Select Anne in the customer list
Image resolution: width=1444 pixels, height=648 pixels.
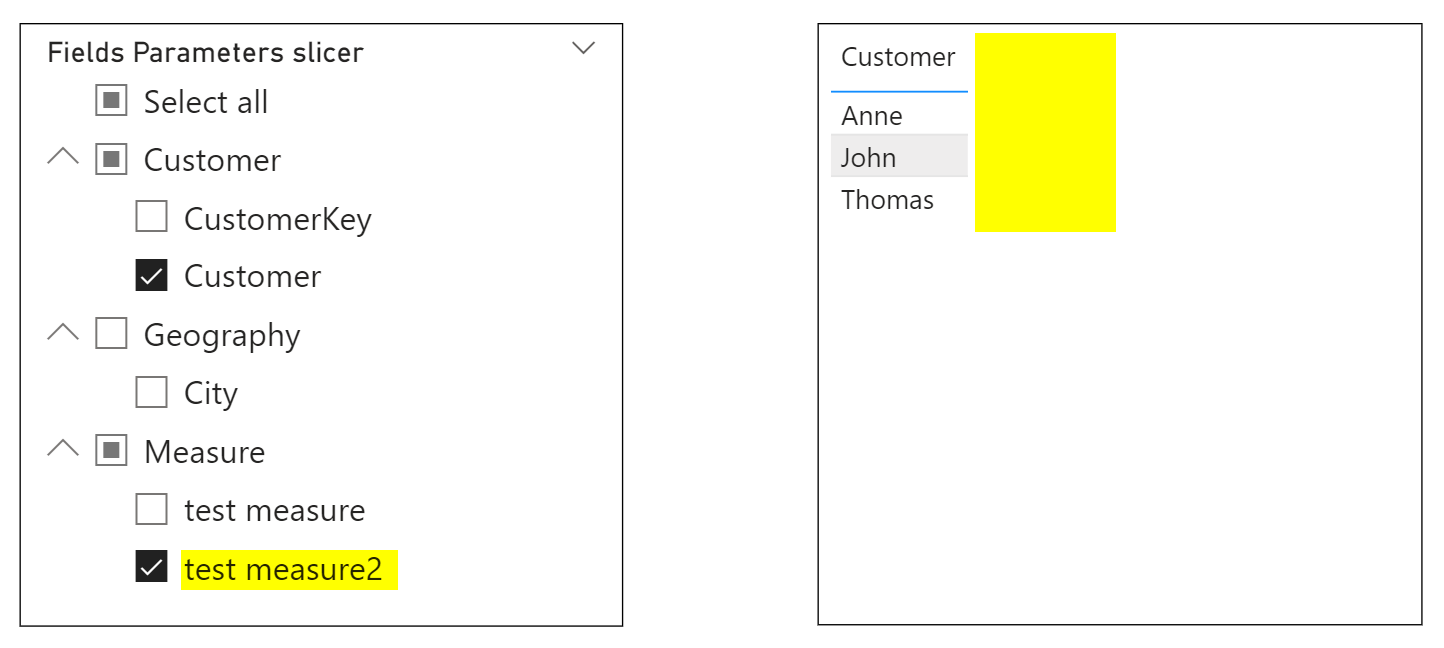point(870,116)
